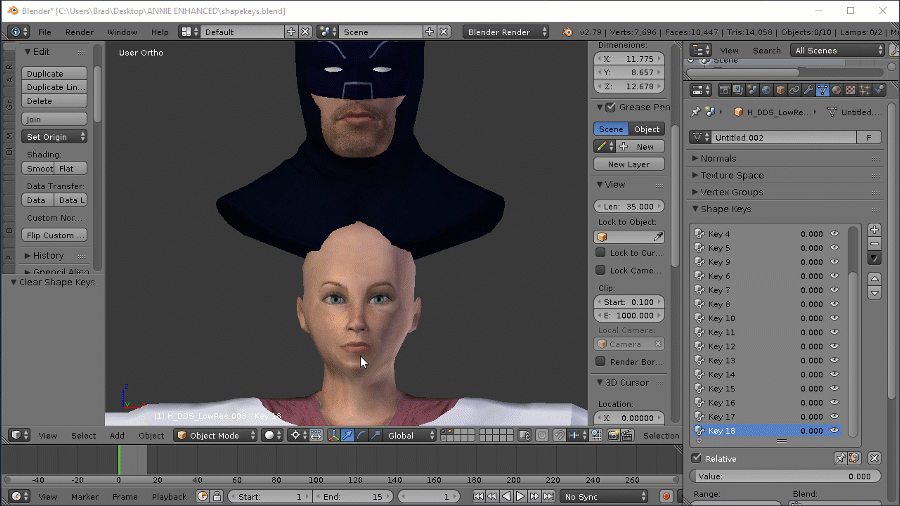The image size is (900, 506).
Task: Open the Object Mode dropdown
Action: pos(214,435)
